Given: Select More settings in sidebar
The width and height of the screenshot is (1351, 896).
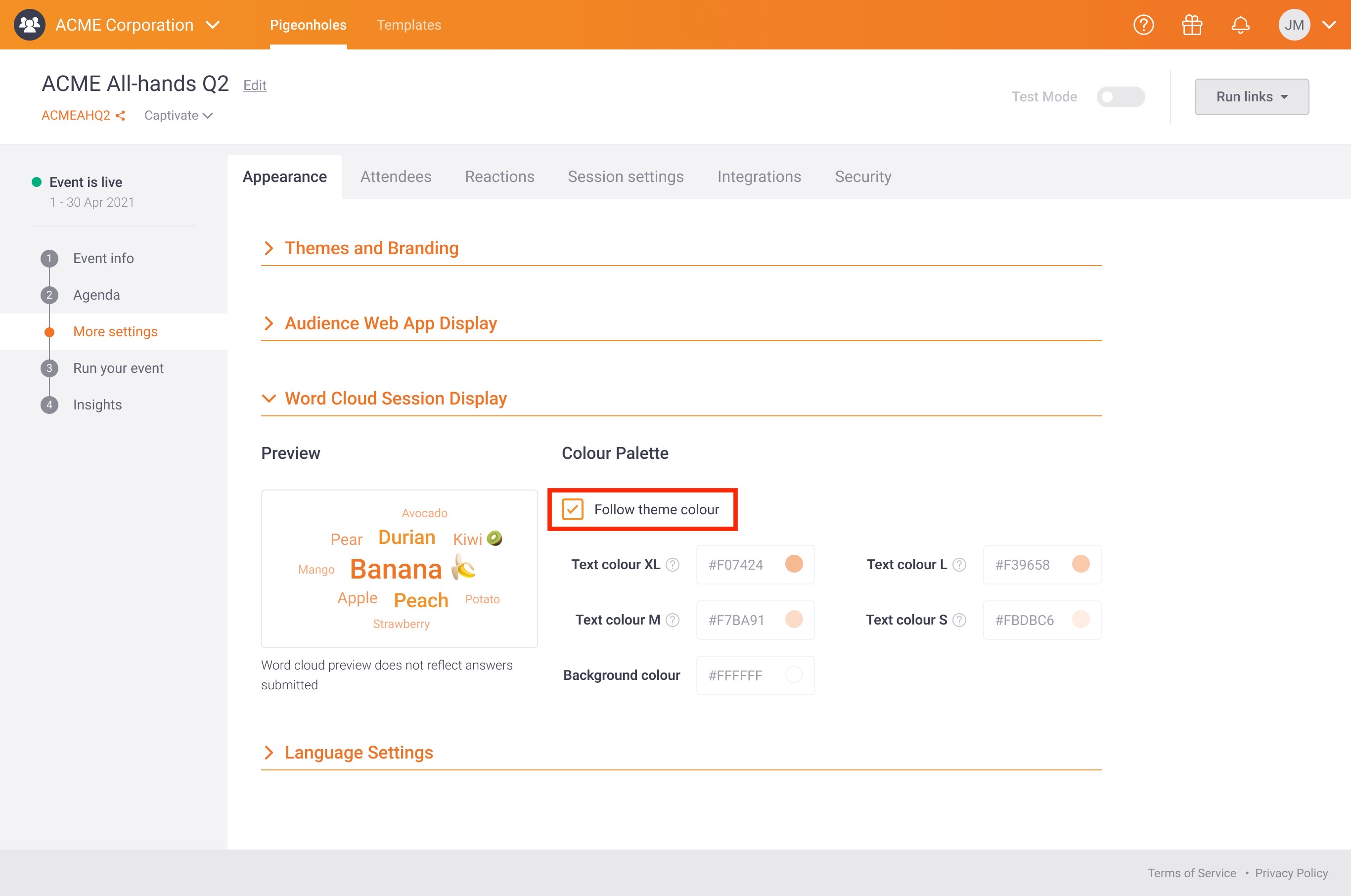Looking at the screenshot, I should pos(115,331).
